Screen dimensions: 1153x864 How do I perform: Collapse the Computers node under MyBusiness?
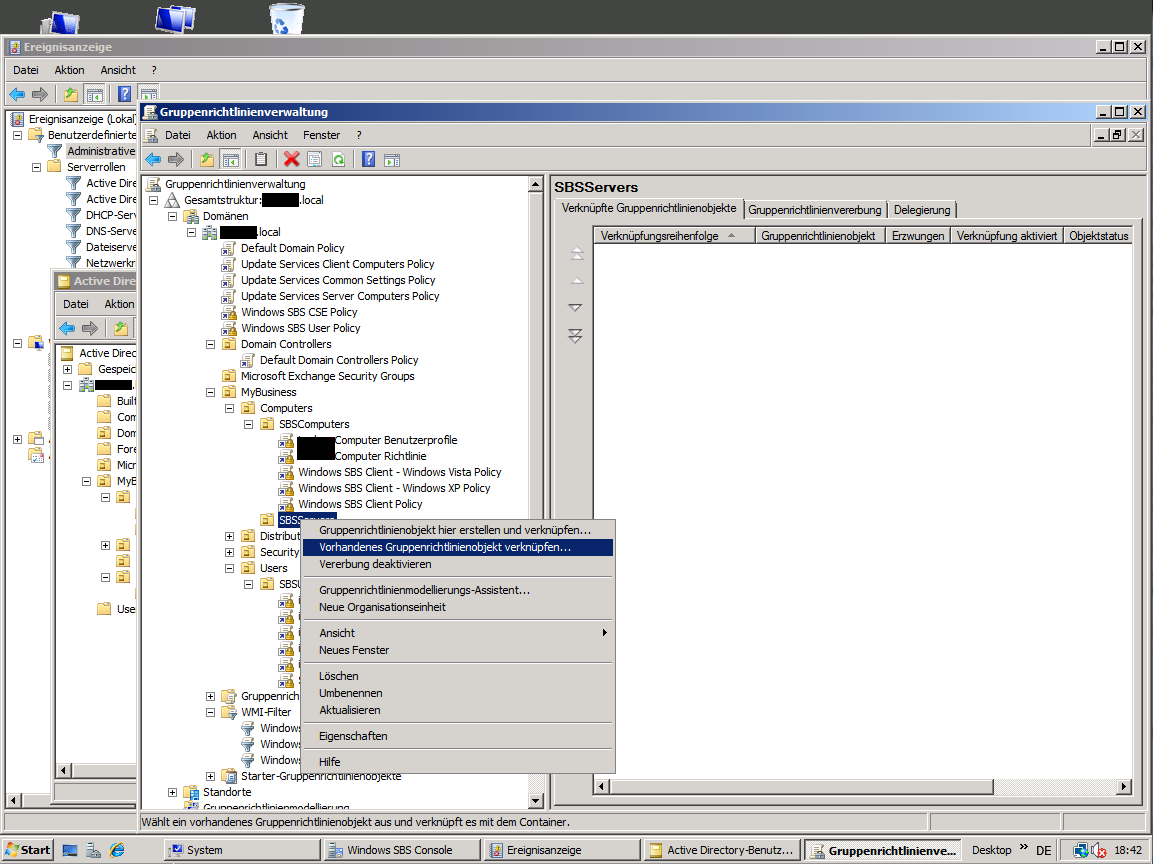tap(229, 408)
